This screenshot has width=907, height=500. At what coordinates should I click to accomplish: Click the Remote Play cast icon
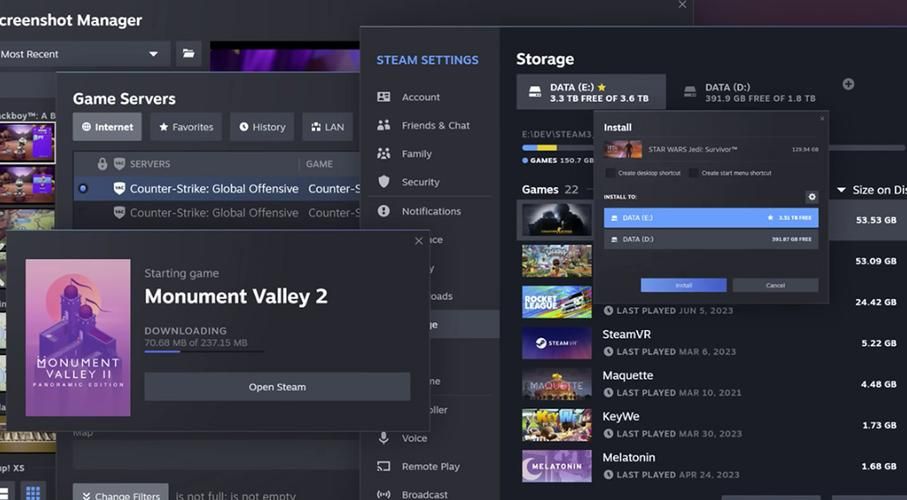(x=384, y=466)
